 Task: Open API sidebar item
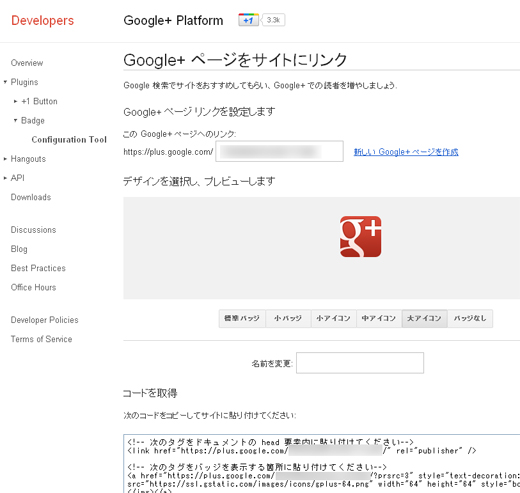[17, 178]
